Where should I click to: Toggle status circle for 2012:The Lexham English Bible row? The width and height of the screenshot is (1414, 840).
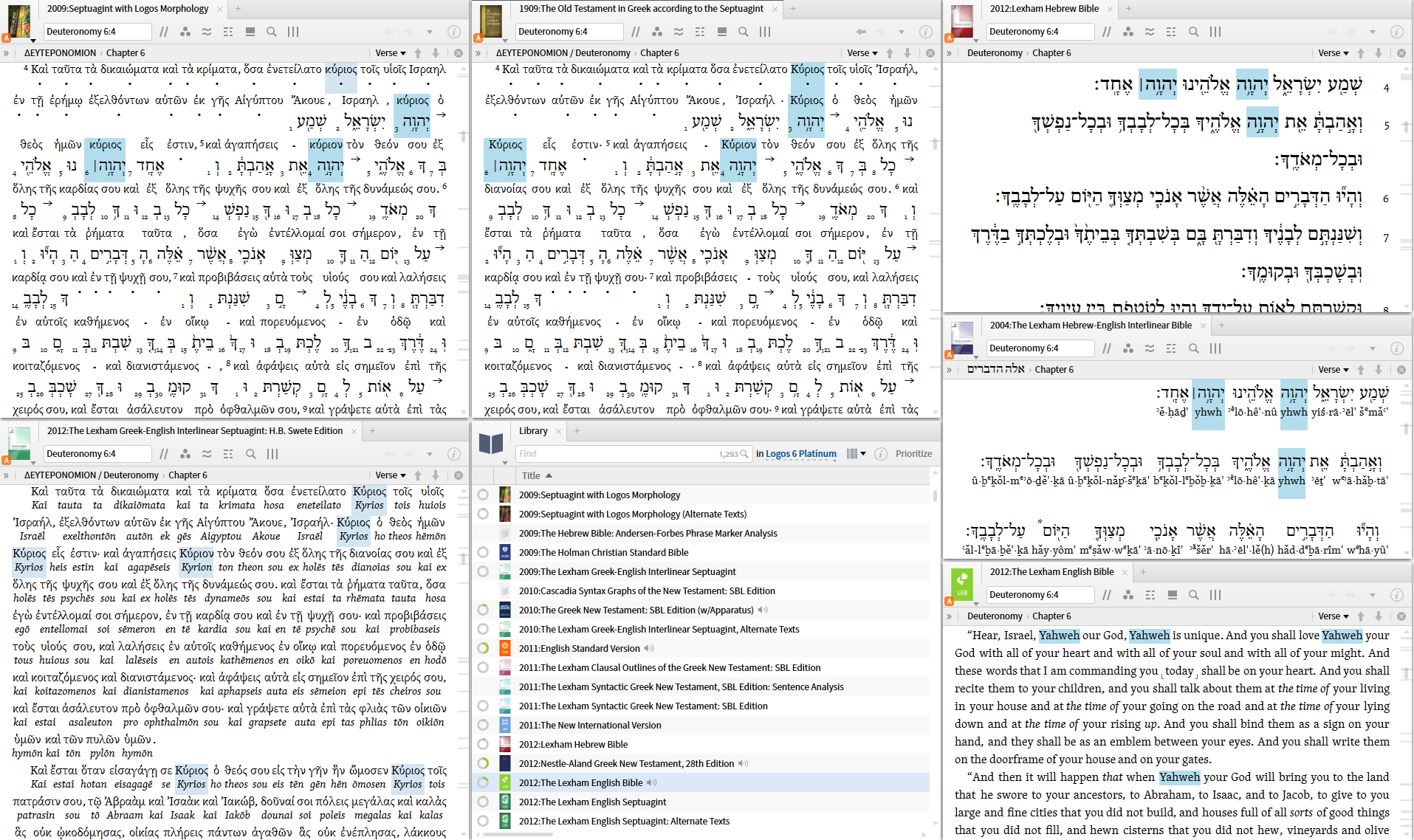click(483, 782)
